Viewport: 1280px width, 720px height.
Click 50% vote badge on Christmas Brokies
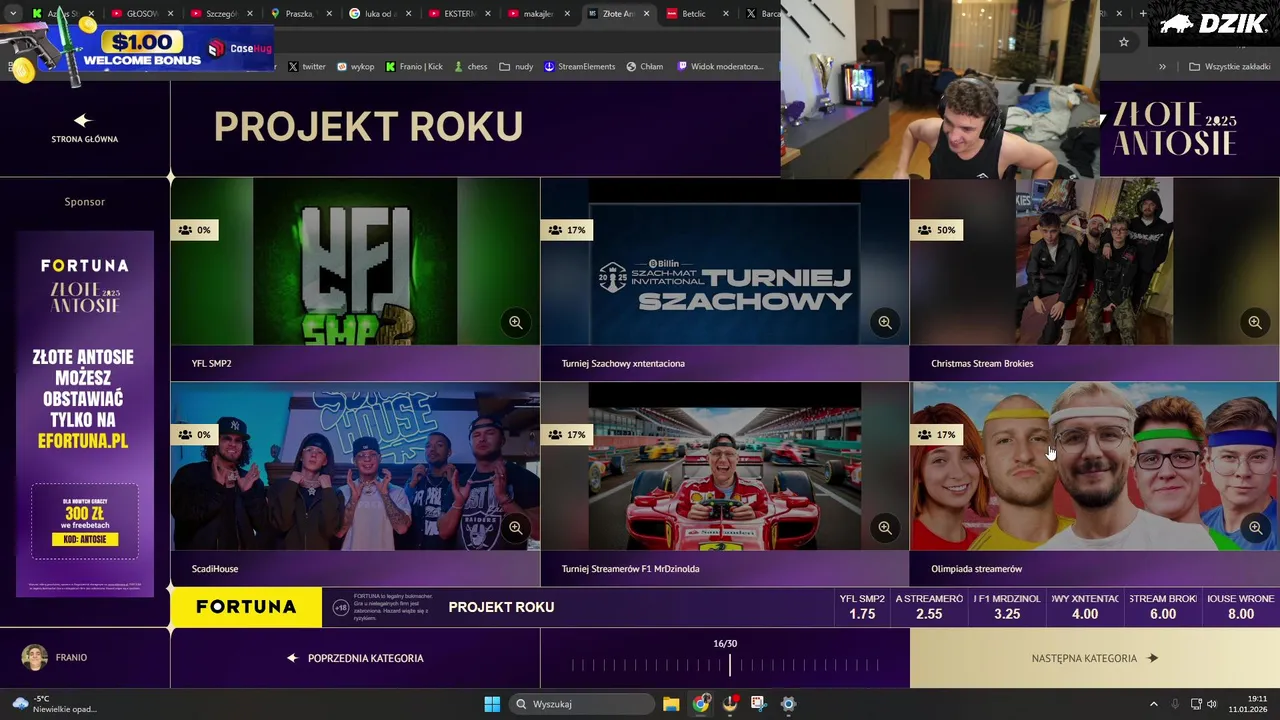pyautogui.click(x=937, y=230)
